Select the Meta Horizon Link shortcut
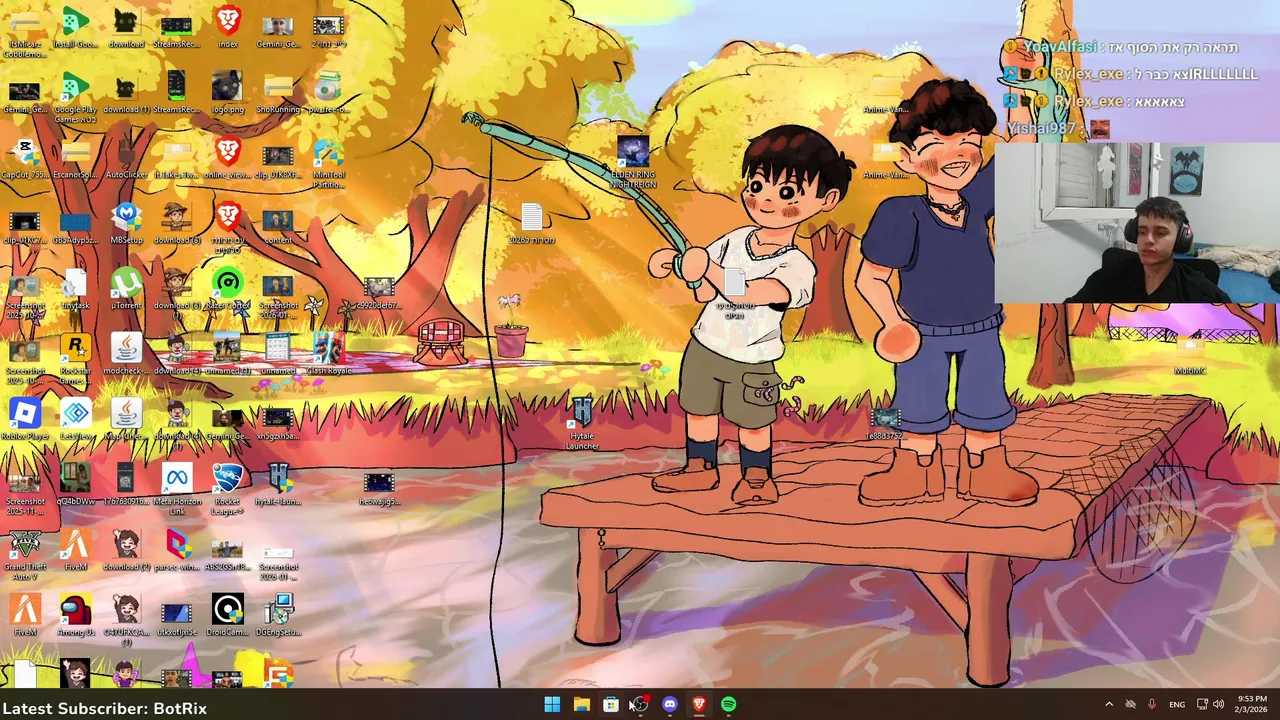The image size is (1280, 720). [177, 490]
